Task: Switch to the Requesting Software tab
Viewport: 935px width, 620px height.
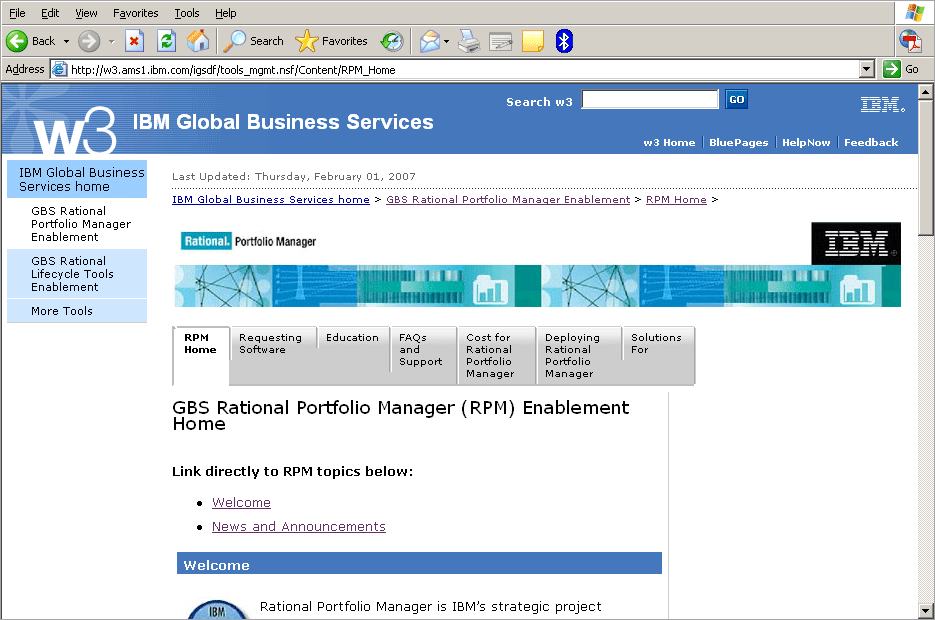Action: point(273,355)
